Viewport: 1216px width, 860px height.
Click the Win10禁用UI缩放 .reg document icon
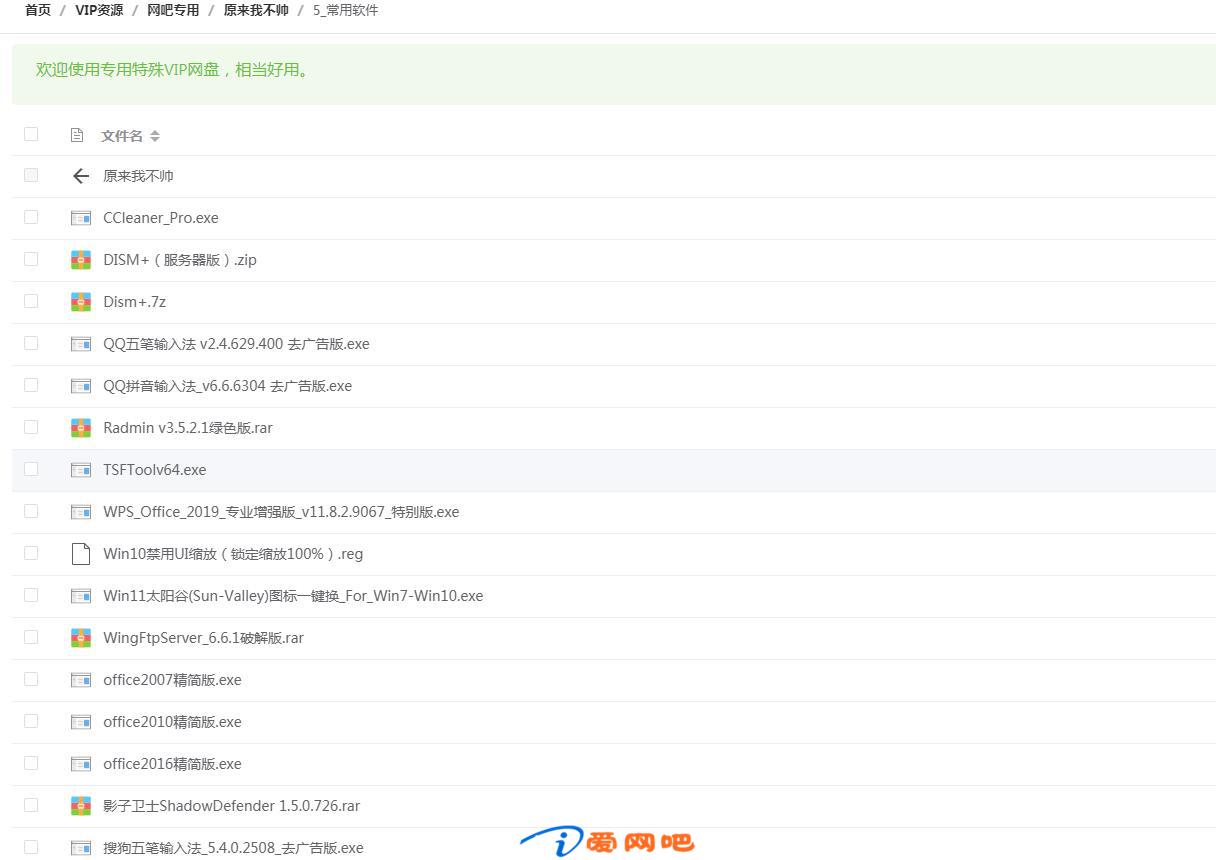[x=81, y=554]
